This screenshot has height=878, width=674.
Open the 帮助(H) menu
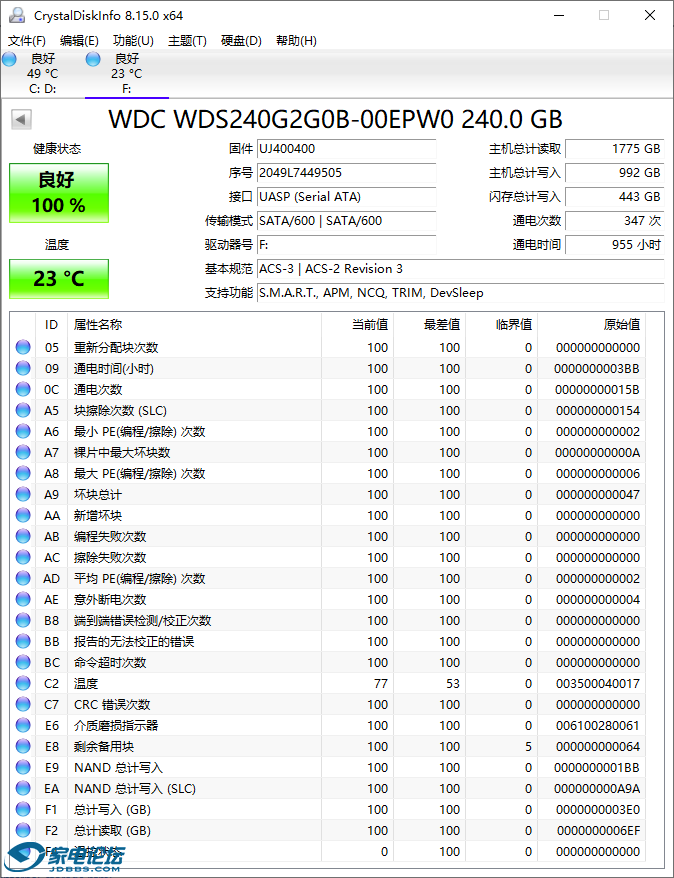pyautogui.click(x=296, y=41)
